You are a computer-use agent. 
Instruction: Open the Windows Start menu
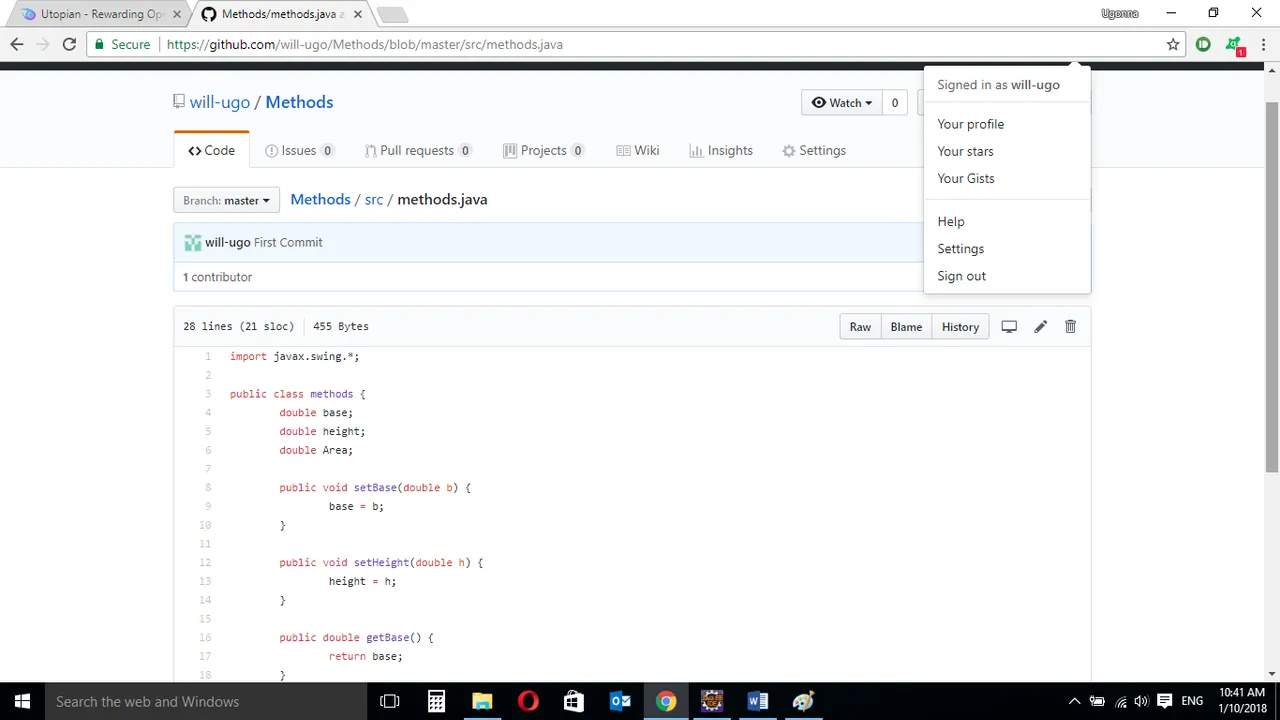pos(22,701)
